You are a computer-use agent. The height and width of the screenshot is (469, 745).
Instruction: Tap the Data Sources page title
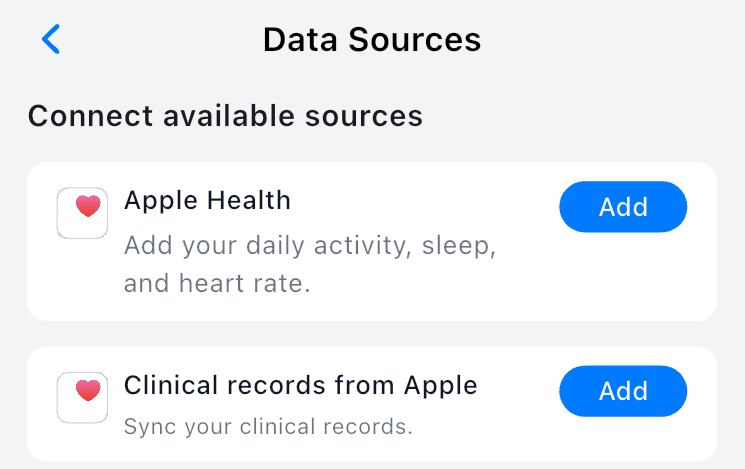click(372, 40)
